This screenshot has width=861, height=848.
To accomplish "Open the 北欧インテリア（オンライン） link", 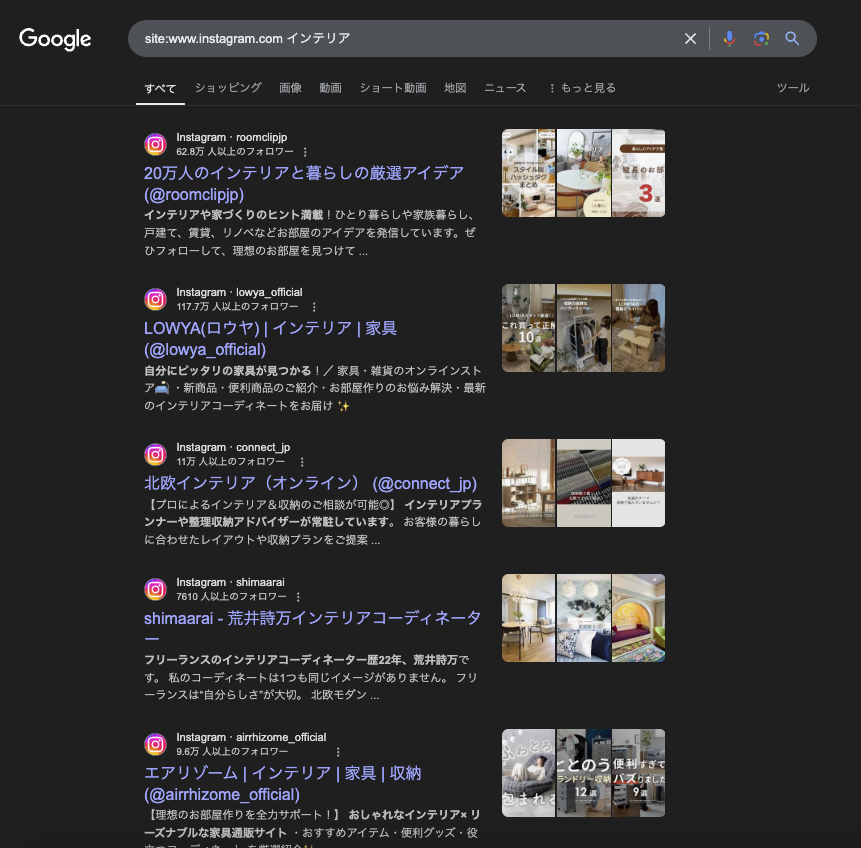I will (x=310, y=483).
